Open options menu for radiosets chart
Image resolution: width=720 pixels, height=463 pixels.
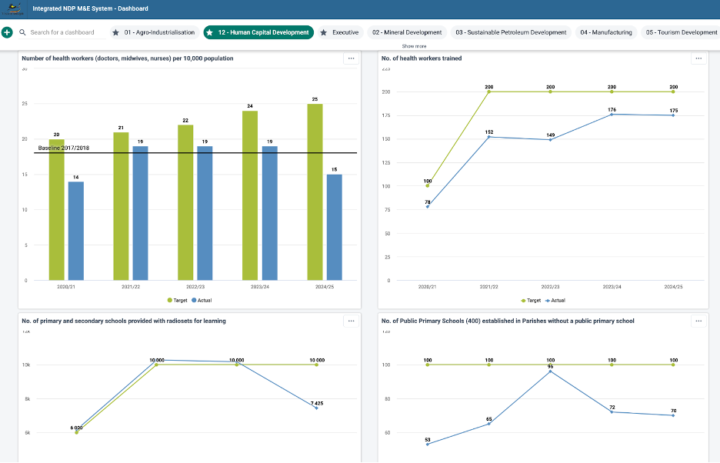click(x=350, y=321)
